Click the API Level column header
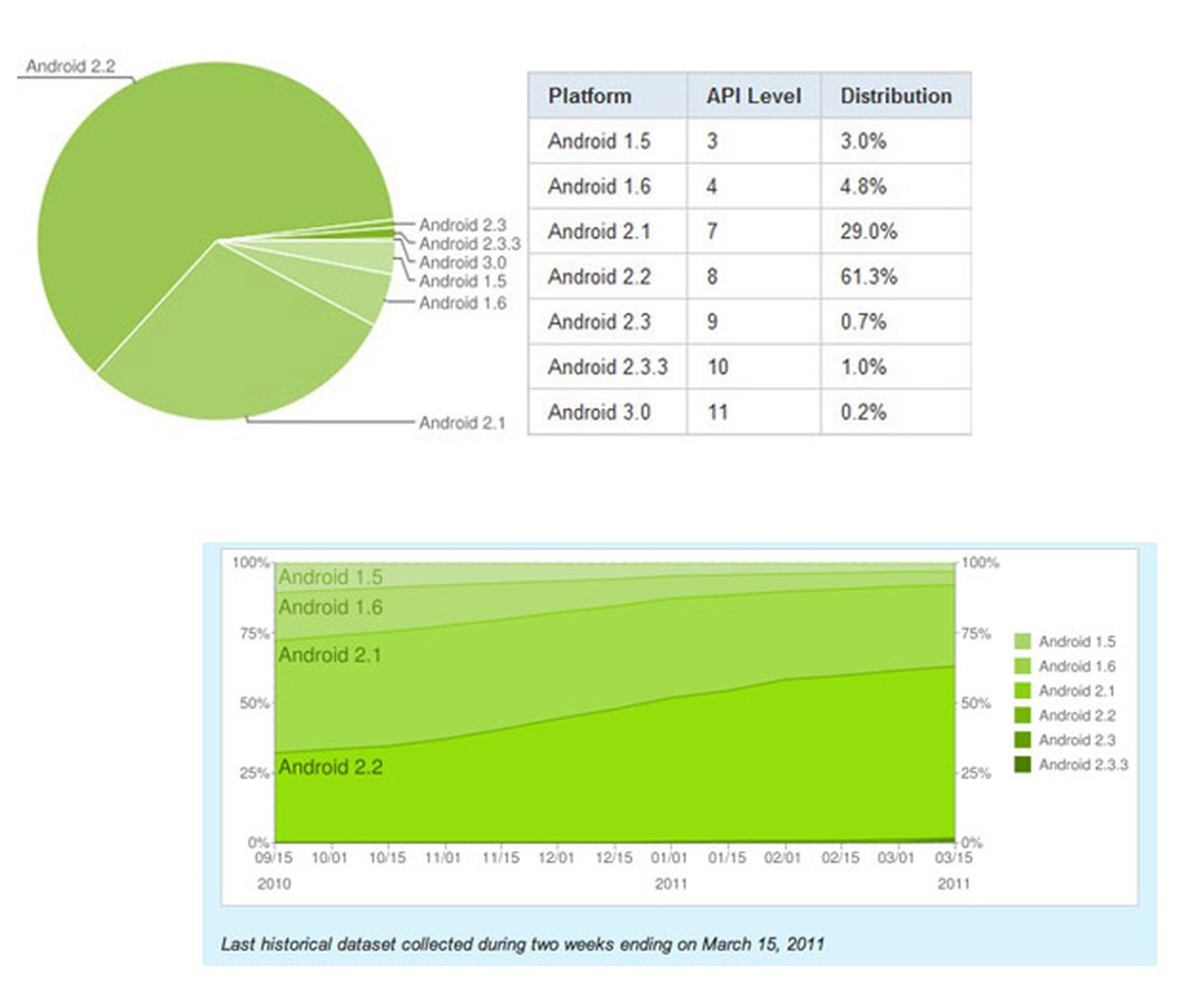The height and width of the screenshot is (1008, 1184). 754,96
